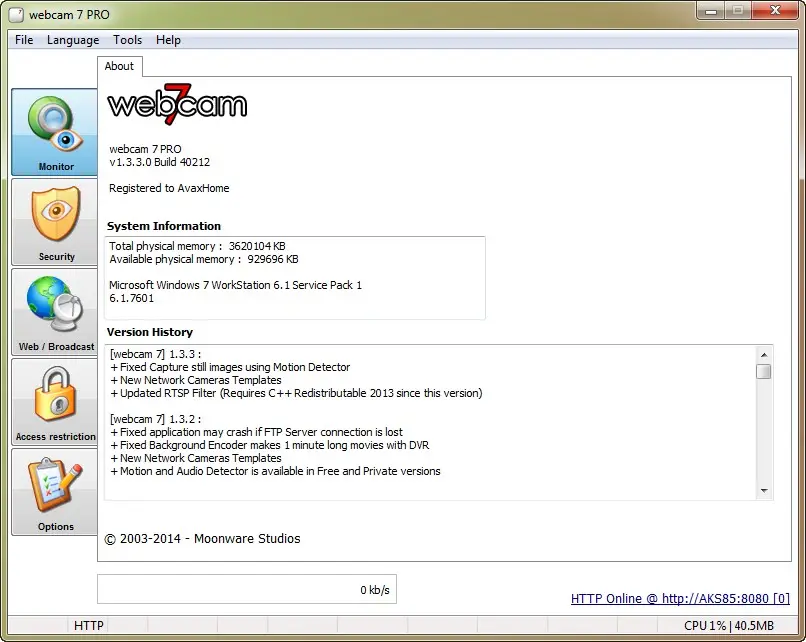Click the 6.1.7601 build number text

click(132, 298)
